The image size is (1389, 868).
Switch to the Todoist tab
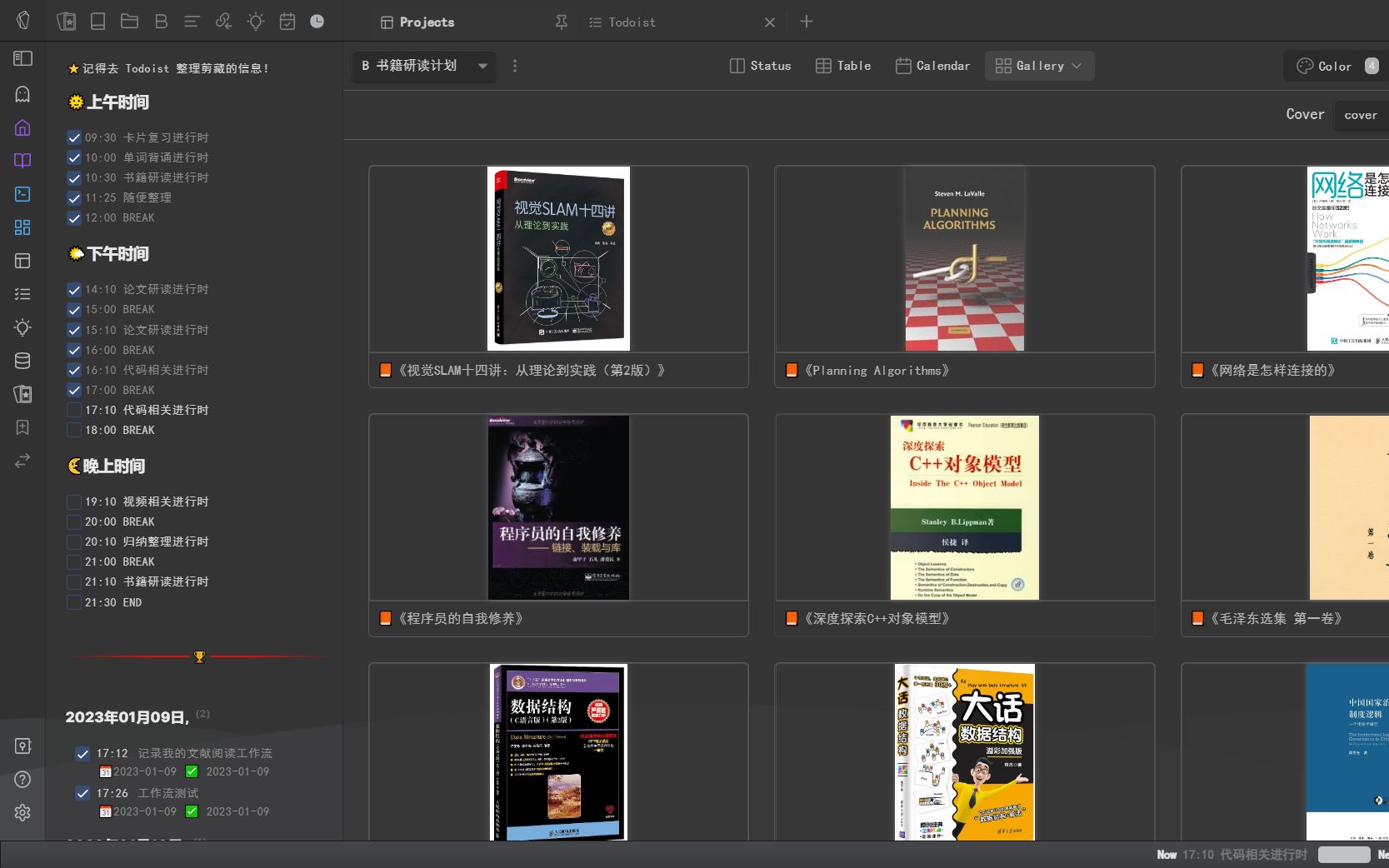[x=632, y=22]
